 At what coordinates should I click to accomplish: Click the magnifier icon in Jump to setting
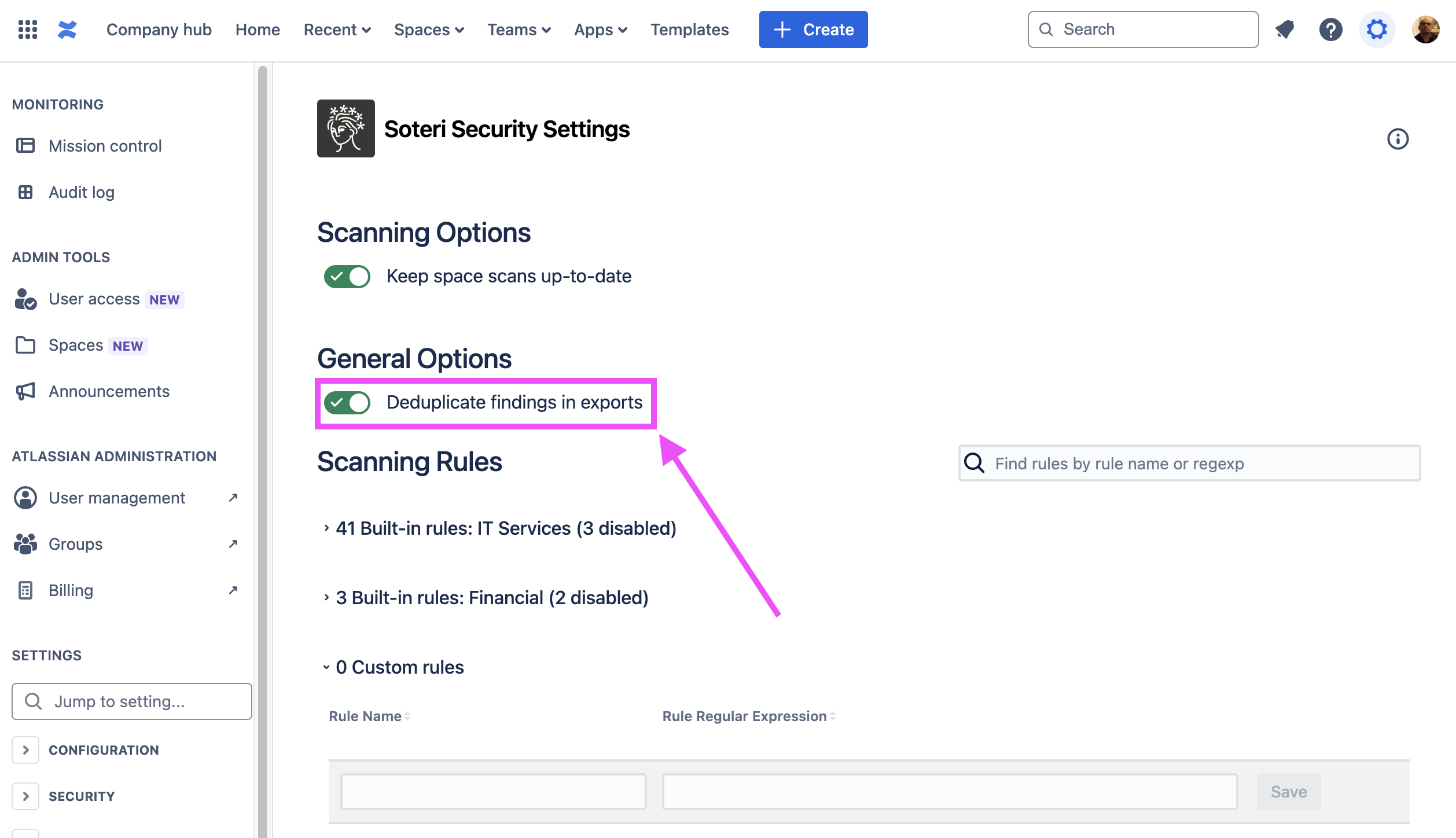point(34,701)
